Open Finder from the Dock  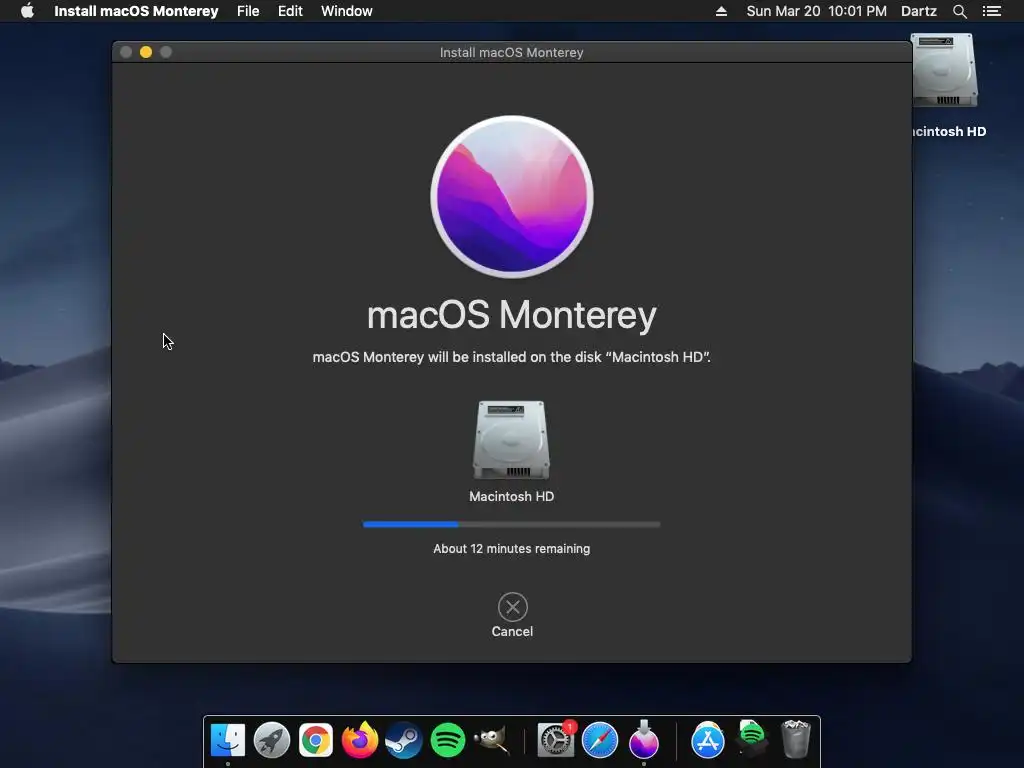228,740
